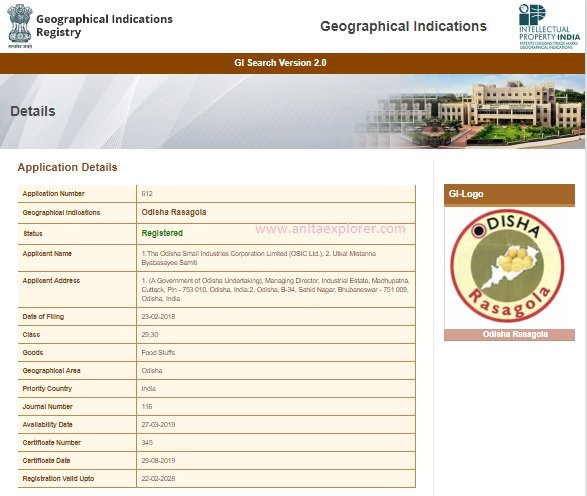The image size is (587, 496).
Task: Select the validity date 22-02-2028
Action: (x=158, y=478)
